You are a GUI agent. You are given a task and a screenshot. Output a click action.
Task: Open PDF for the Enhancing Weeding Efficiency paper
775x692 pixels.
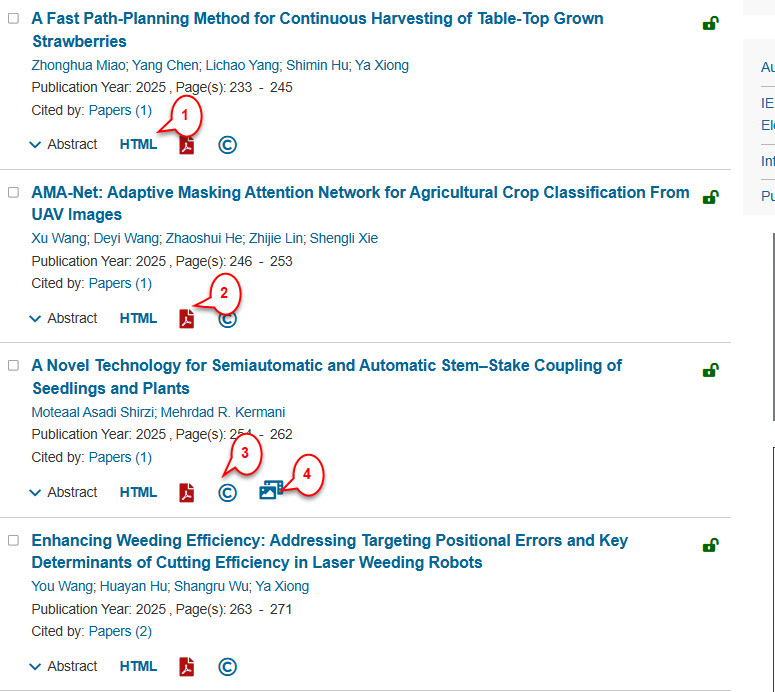pyautogui.click(x=186, y=667)
